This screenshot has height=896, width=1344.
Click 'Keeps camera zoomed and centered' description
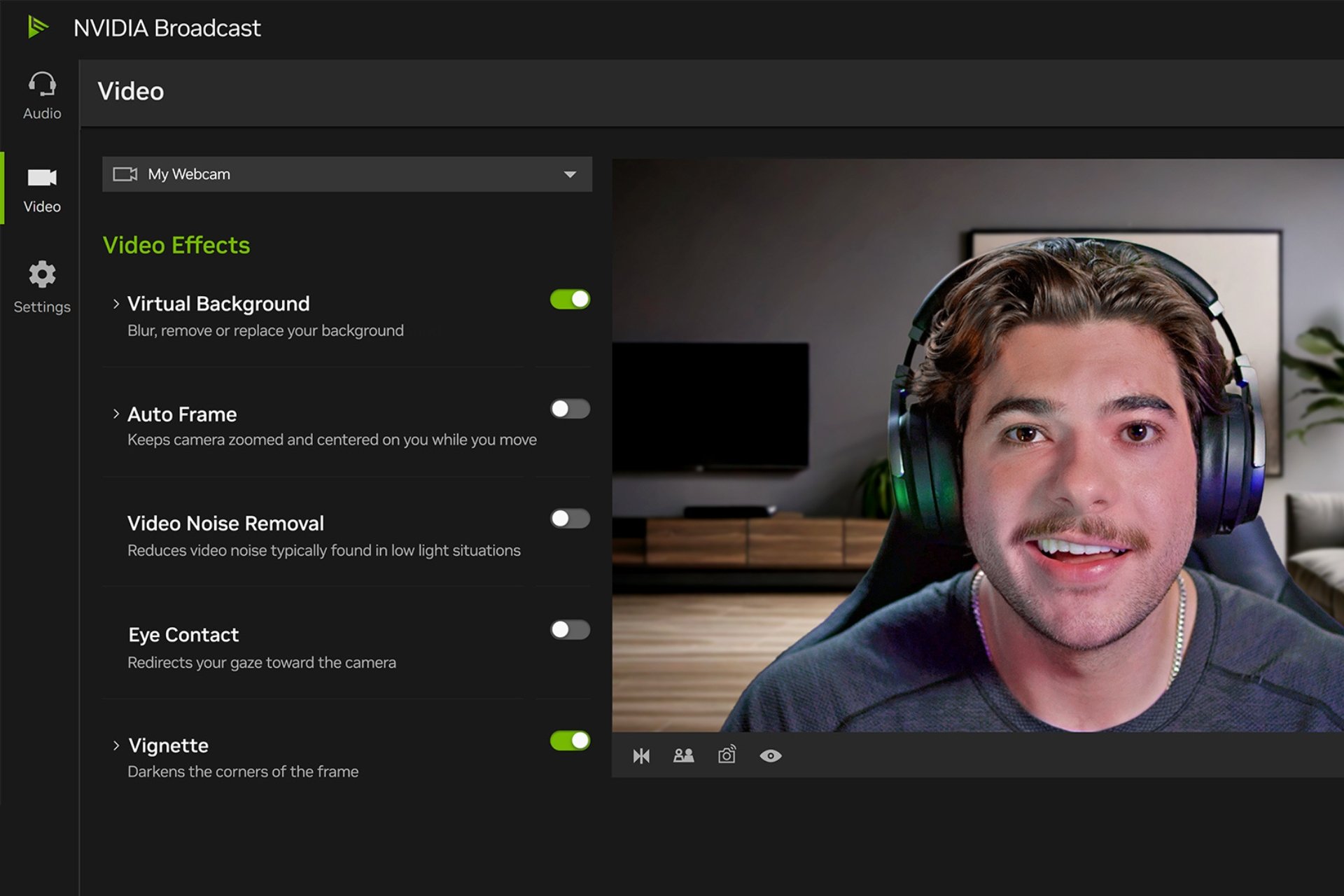[332, 440]
